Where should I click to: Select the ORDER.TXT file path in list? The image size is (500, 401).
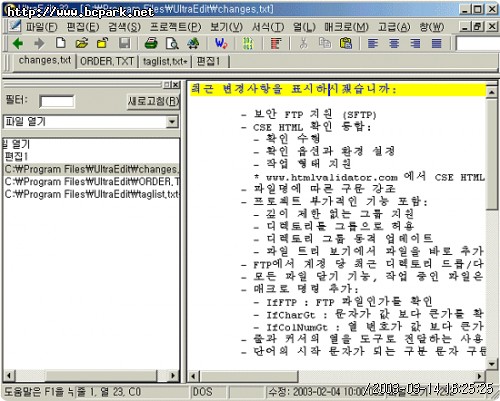click(x=91, y=182)
